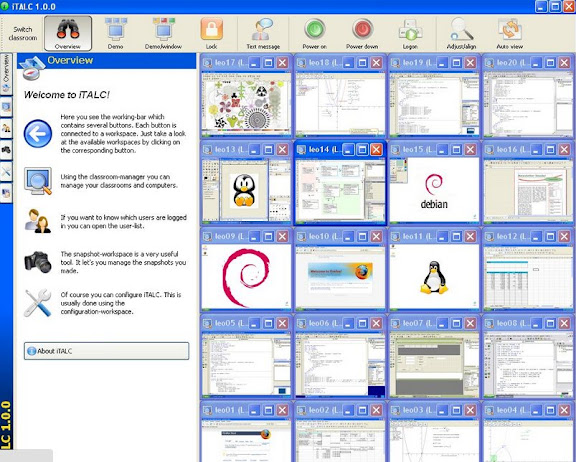This screenshot has height=462, width=576.
Task: Start Demo mode from the toolbar
Action: click(x=116, y=33)
